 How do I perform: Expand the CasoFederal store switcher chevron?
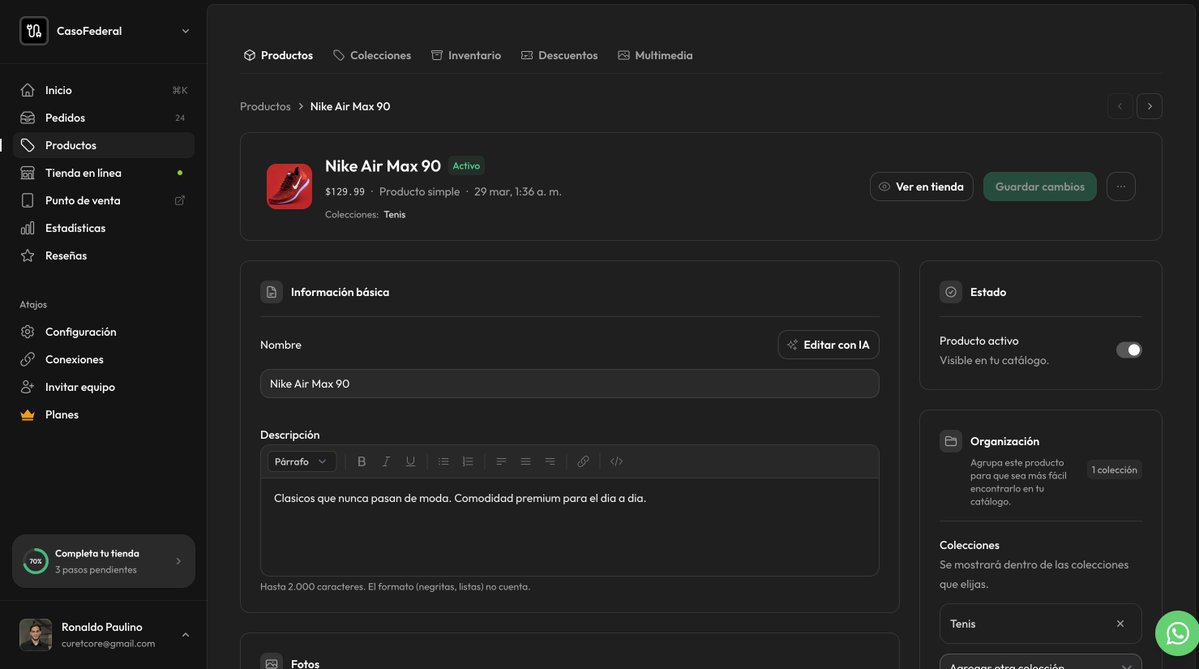click(185, 31)
